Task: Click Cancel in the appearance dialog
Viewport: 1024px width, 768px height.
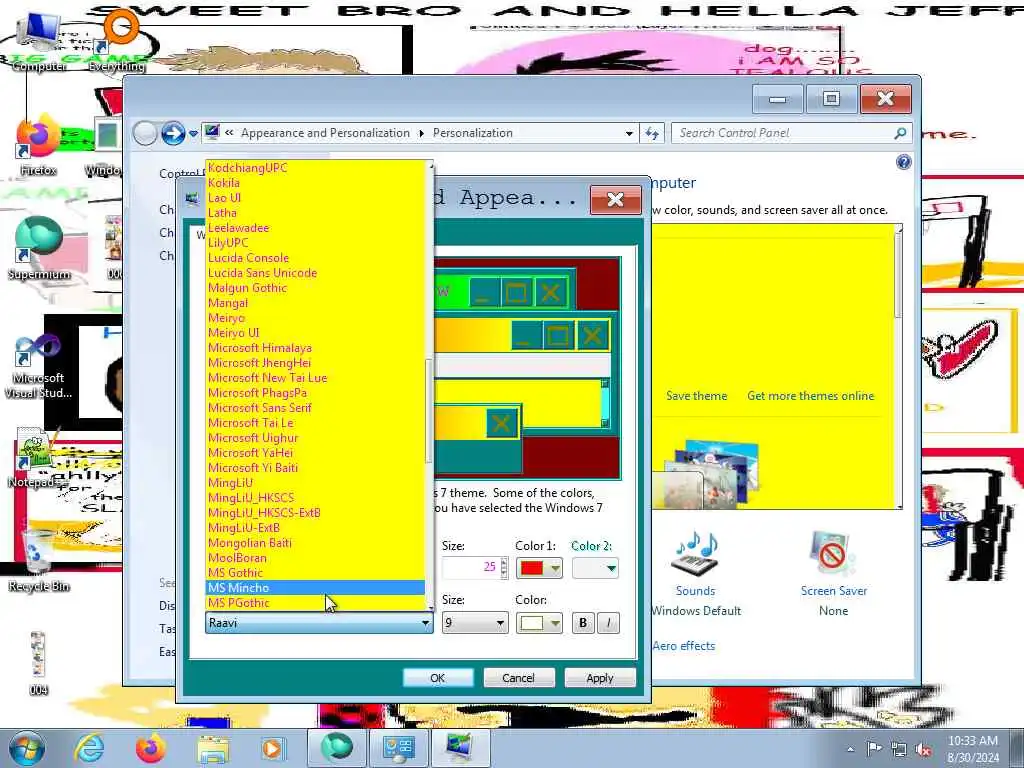Action: pos(519,678)
